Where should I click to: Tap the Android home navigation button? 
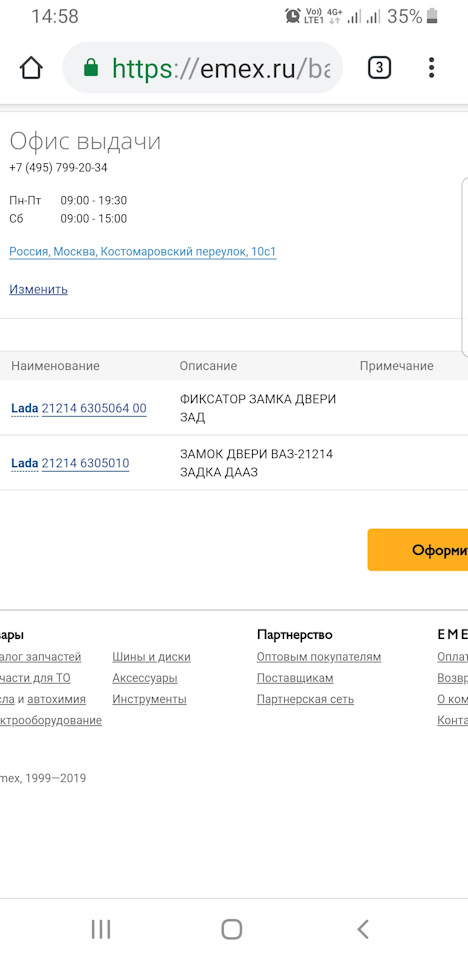pyautogui.click(x=232, y=929)
